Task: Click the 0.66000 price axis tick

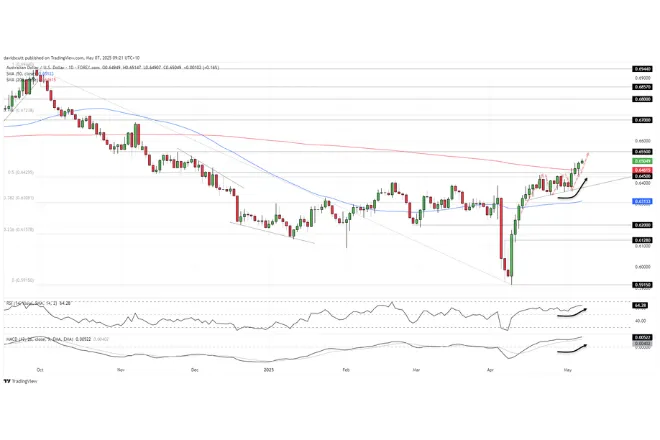Action: (x=642, y=141)
